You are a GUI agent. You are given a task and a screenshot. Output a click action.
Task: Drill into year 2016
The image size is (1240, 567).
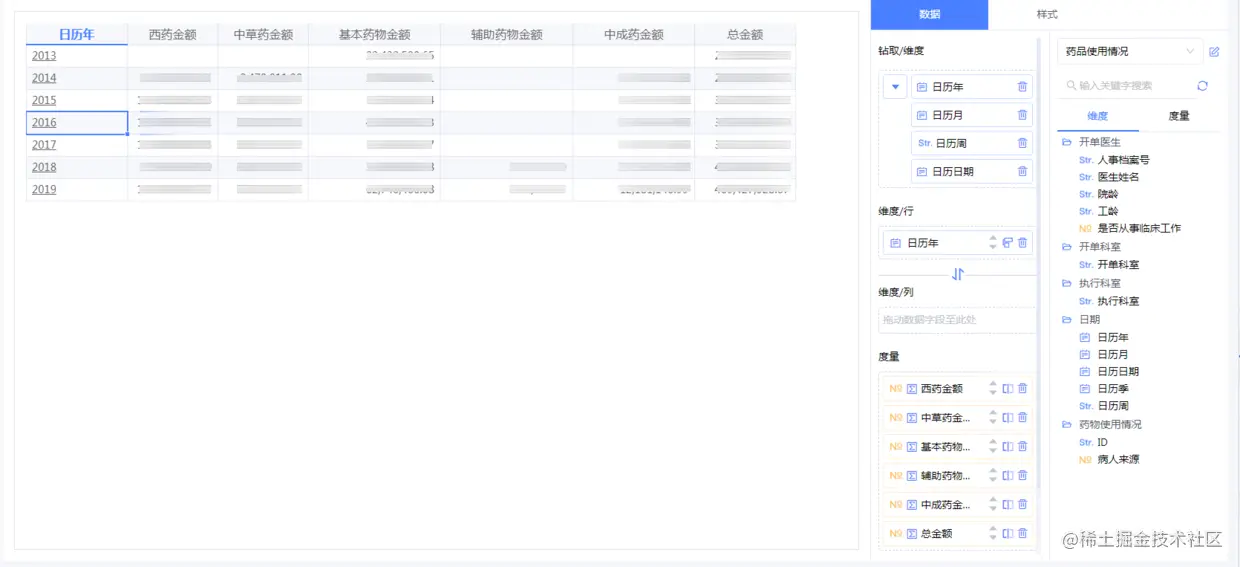pyautogui.click(x=44, y=123)
